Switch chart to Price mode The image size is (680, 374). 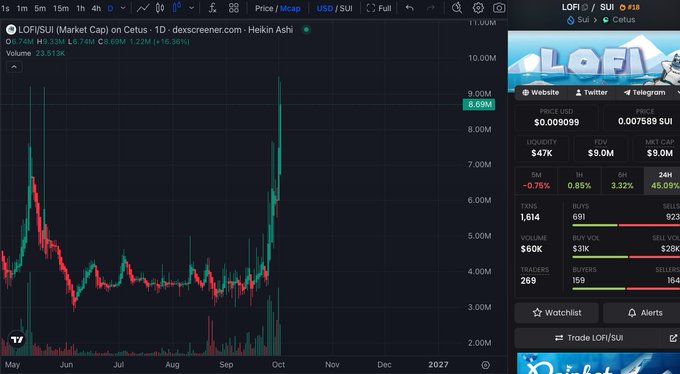coord(264,8)
